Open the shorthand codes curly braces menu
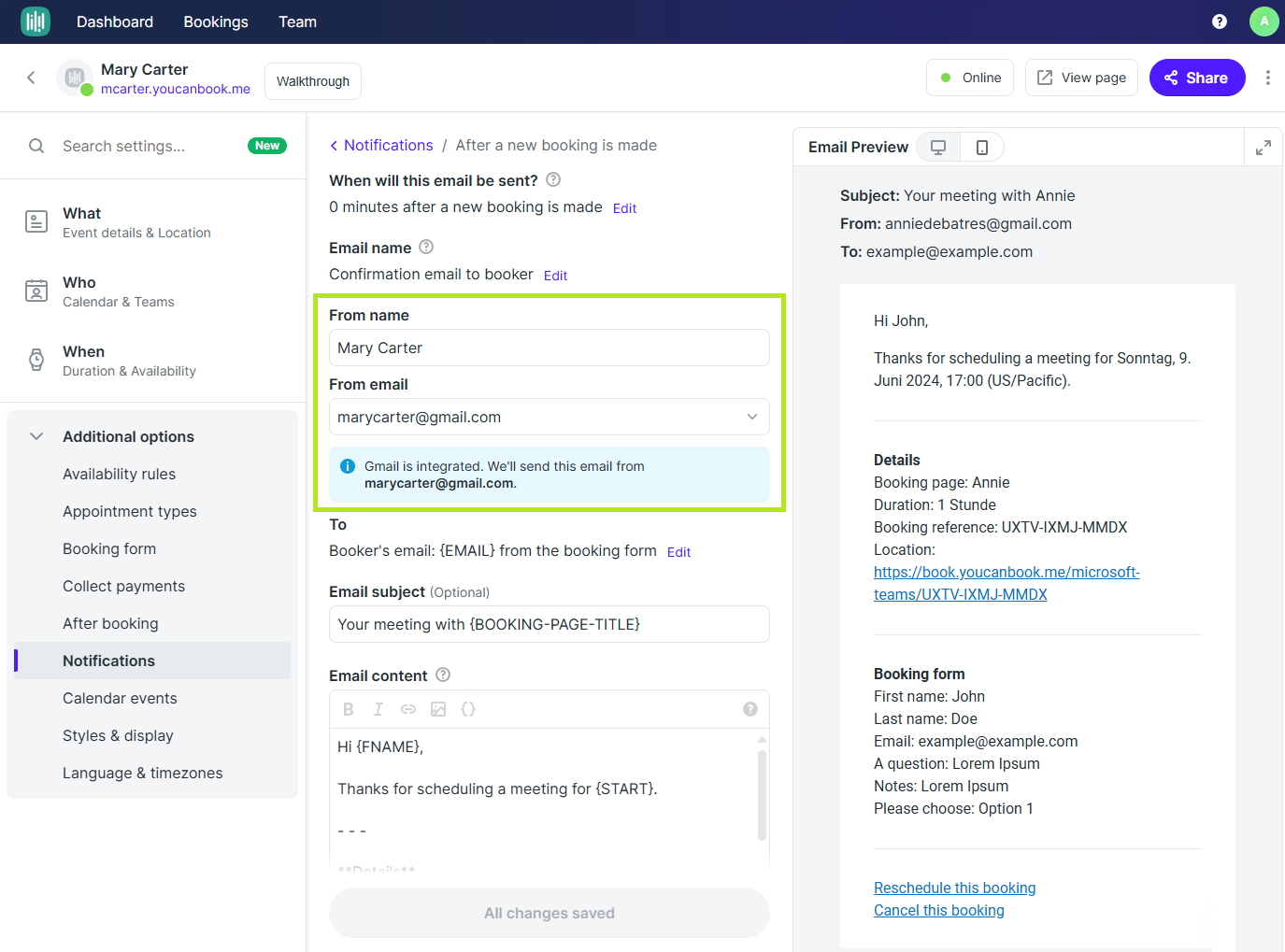 click(x=468, y=709)
